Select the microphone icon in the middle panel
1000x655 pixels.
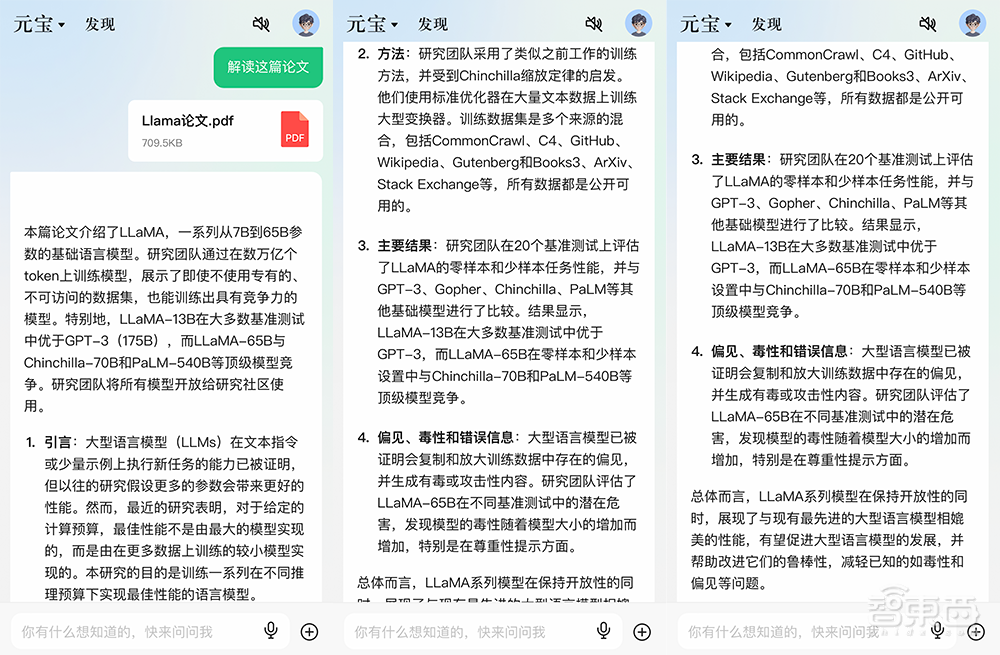pyautogui.click(x=604, y=630)
